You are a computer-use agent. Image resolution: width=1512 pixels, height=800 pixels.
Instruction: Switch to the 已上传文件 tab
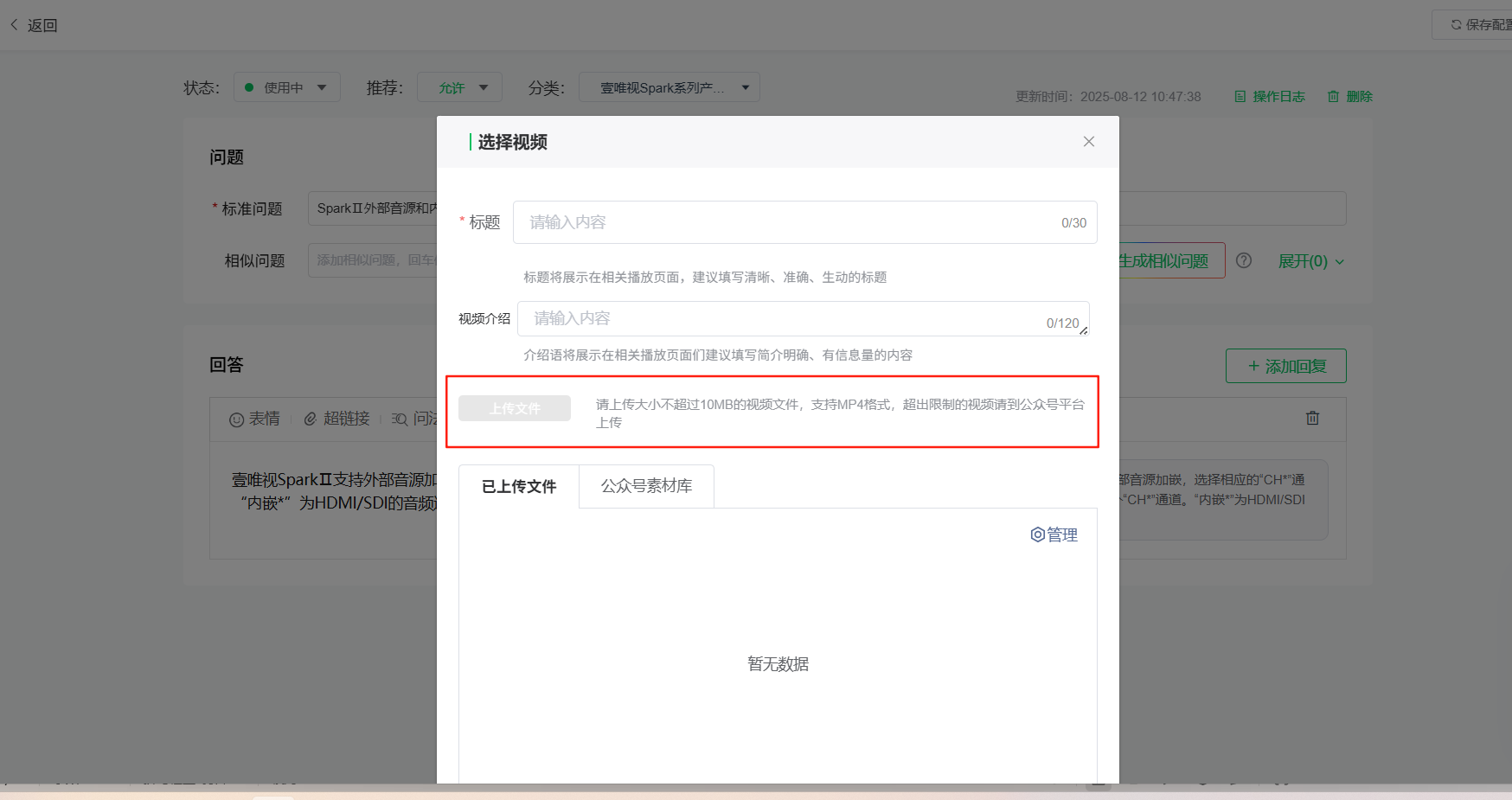(519, 486)
